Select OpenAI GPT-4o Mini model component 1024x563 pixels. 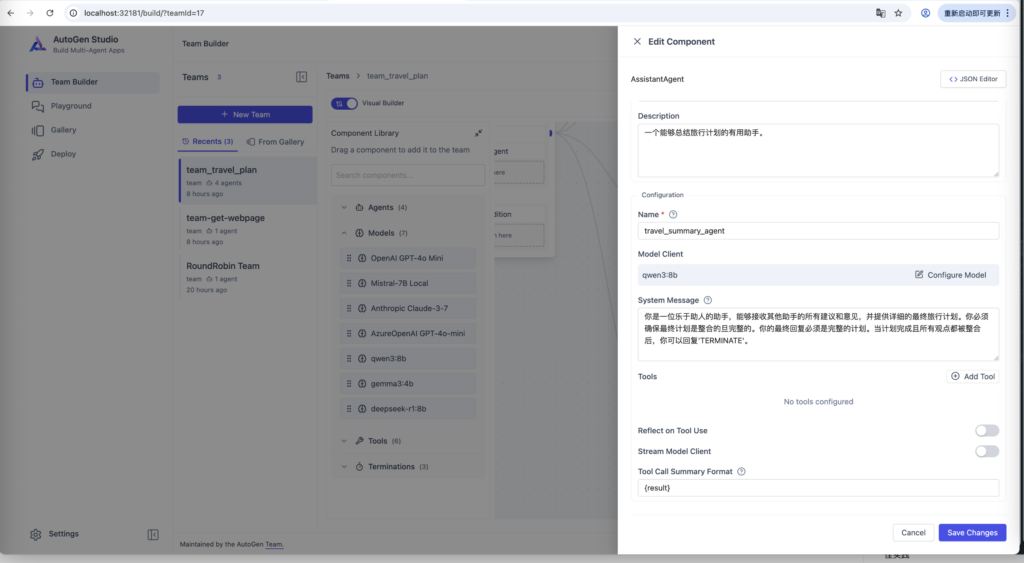[408, 258]
